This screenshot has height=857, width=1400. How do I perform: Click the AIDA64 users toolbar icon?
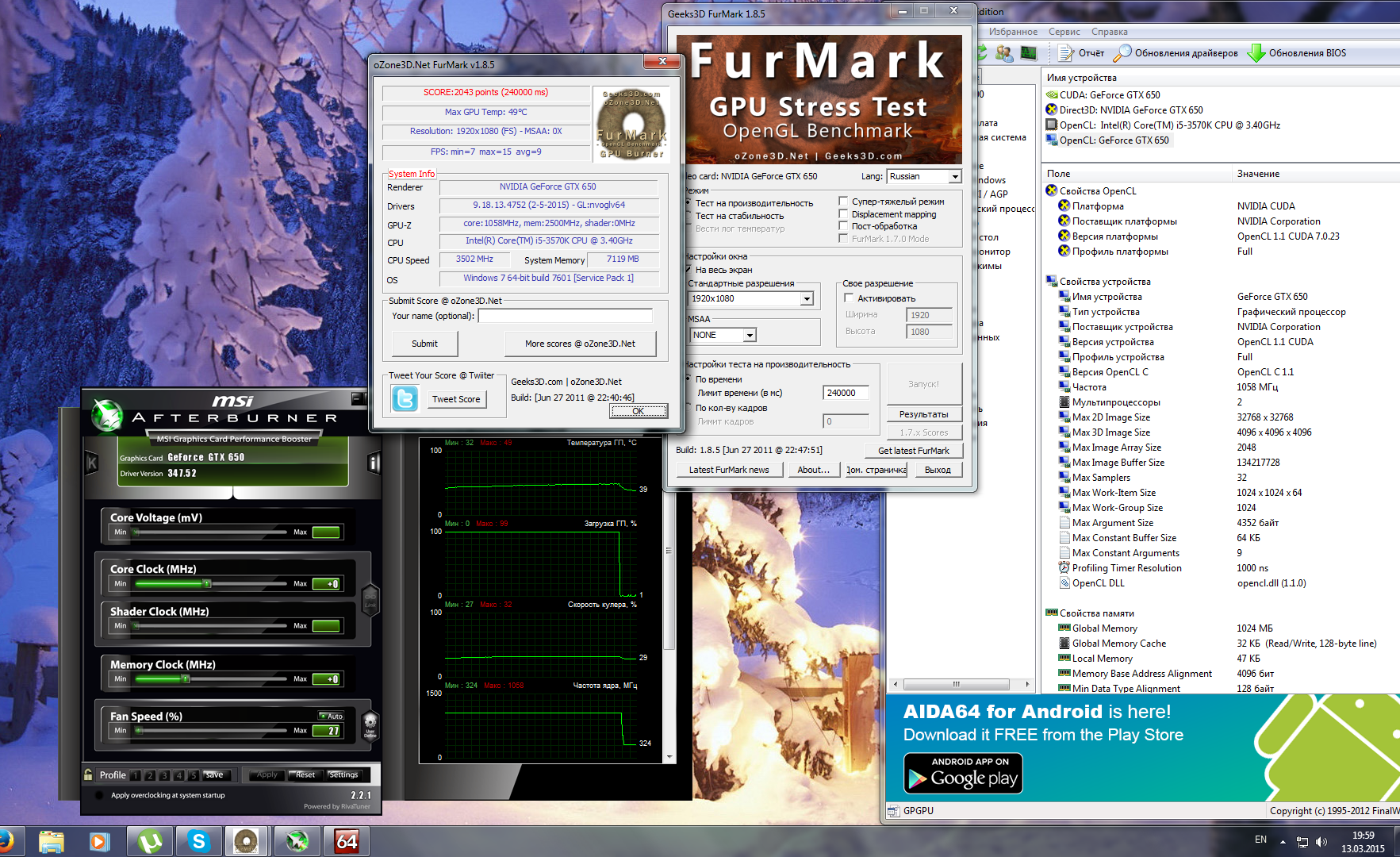click(x=1004, y=53)
